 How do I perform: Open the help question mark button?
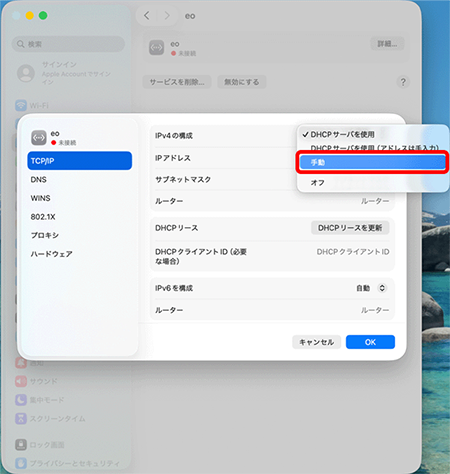tap(403, 82)
